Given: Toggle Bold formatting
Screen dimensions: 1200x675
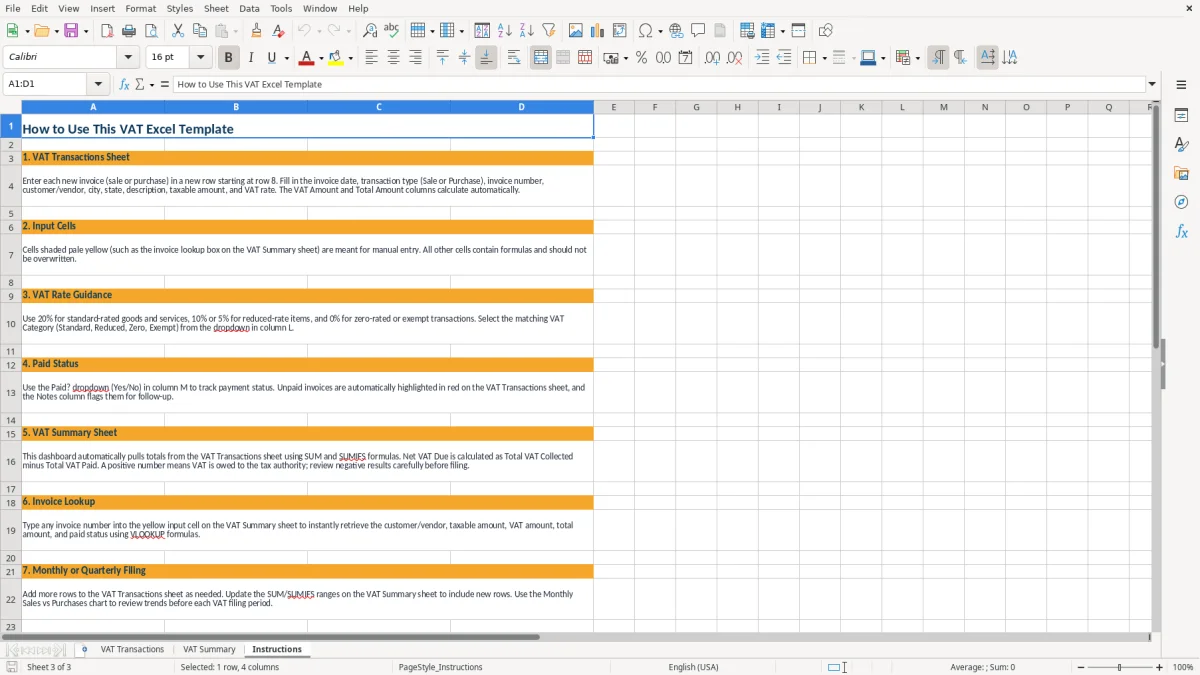Looking at the screenshot, I should coord(229,58).
